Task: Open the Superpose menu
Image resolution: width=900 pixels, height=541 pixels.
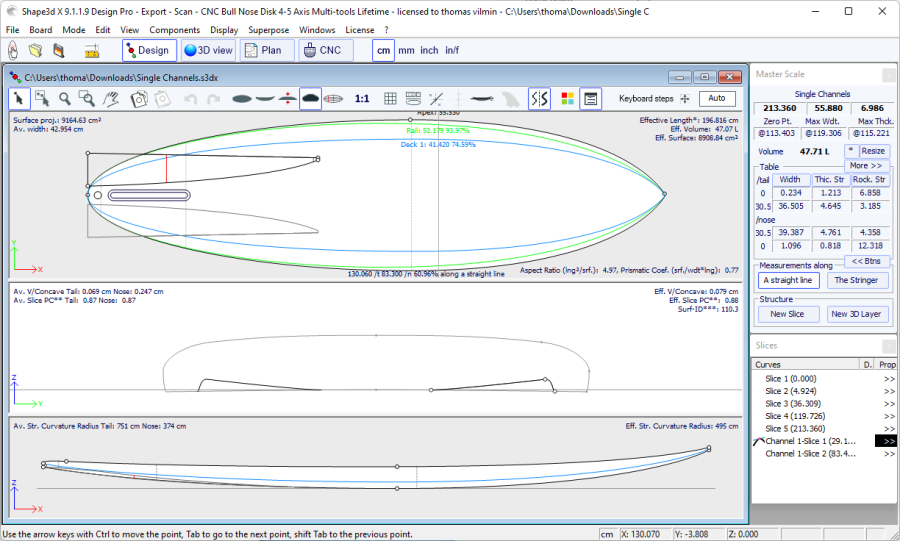Action: click(268, 30)
